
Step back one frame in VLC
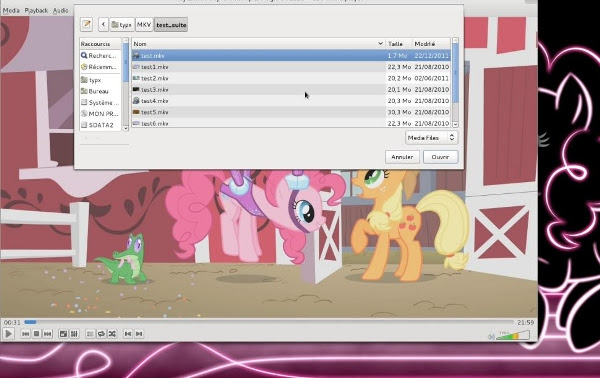pyautogui.click(x=128, y=334)
